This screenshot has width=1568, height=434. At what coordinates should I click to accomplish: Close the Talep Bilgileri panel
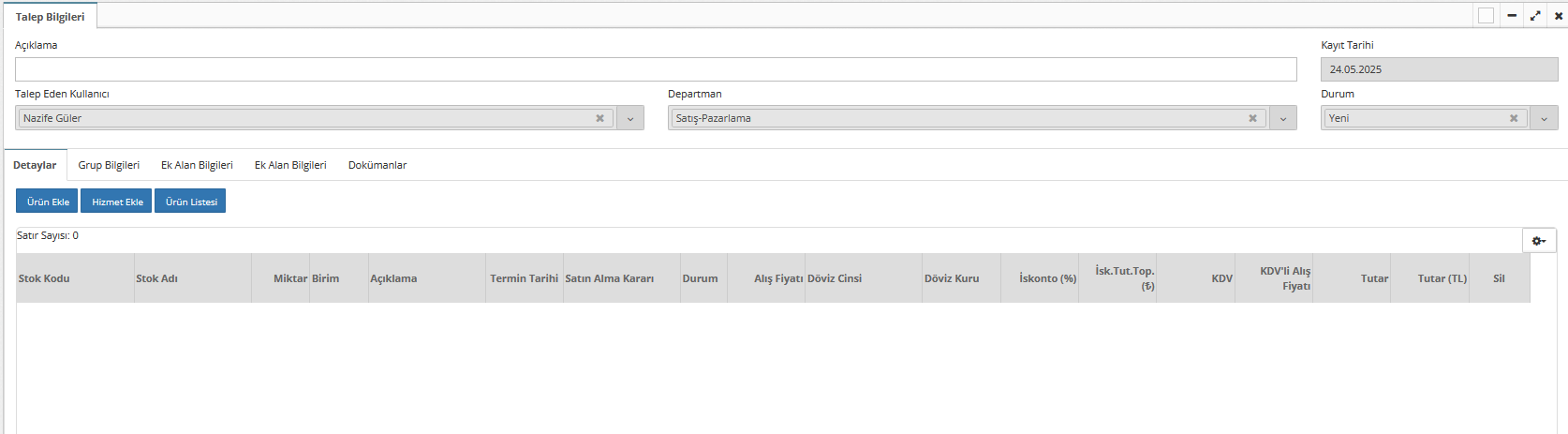point(1559,16)
